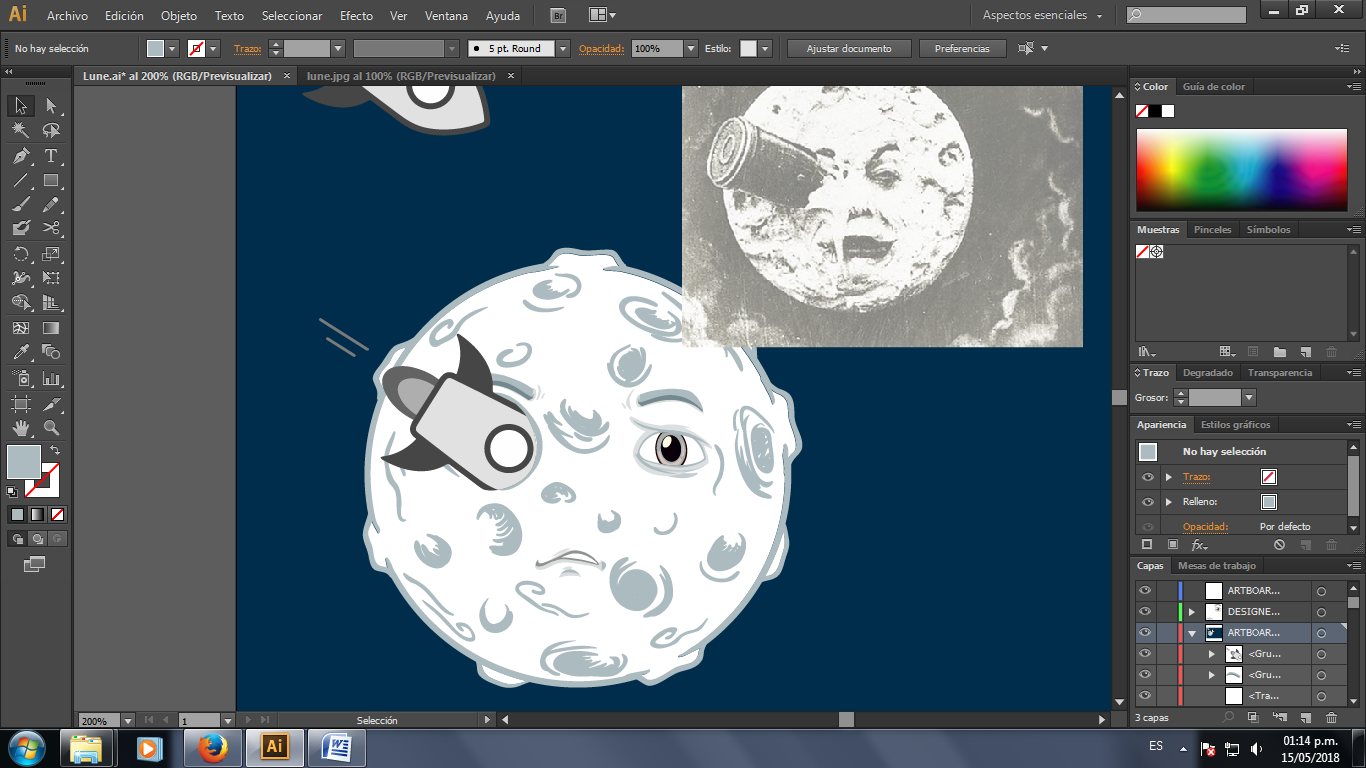
Task: Select the Direct Selection tool
Action: (51, 106)
